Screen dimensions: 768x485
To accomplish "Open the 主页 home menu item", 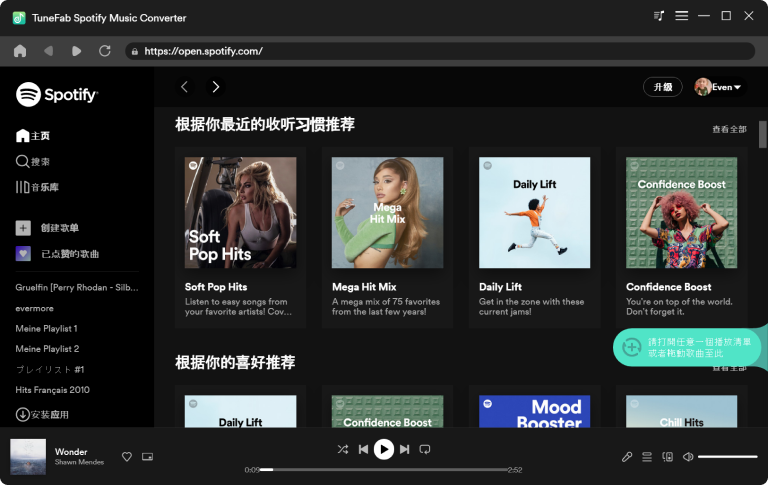I will pyautogui.click(x=33, y=136).
